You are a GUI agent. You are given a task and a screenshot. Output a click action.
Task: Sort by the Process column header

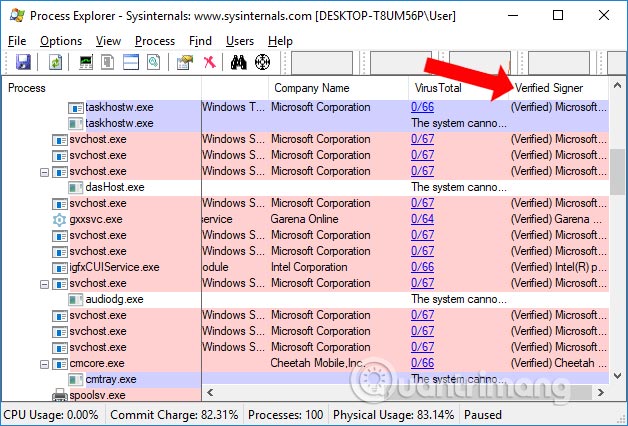[102, 88]
